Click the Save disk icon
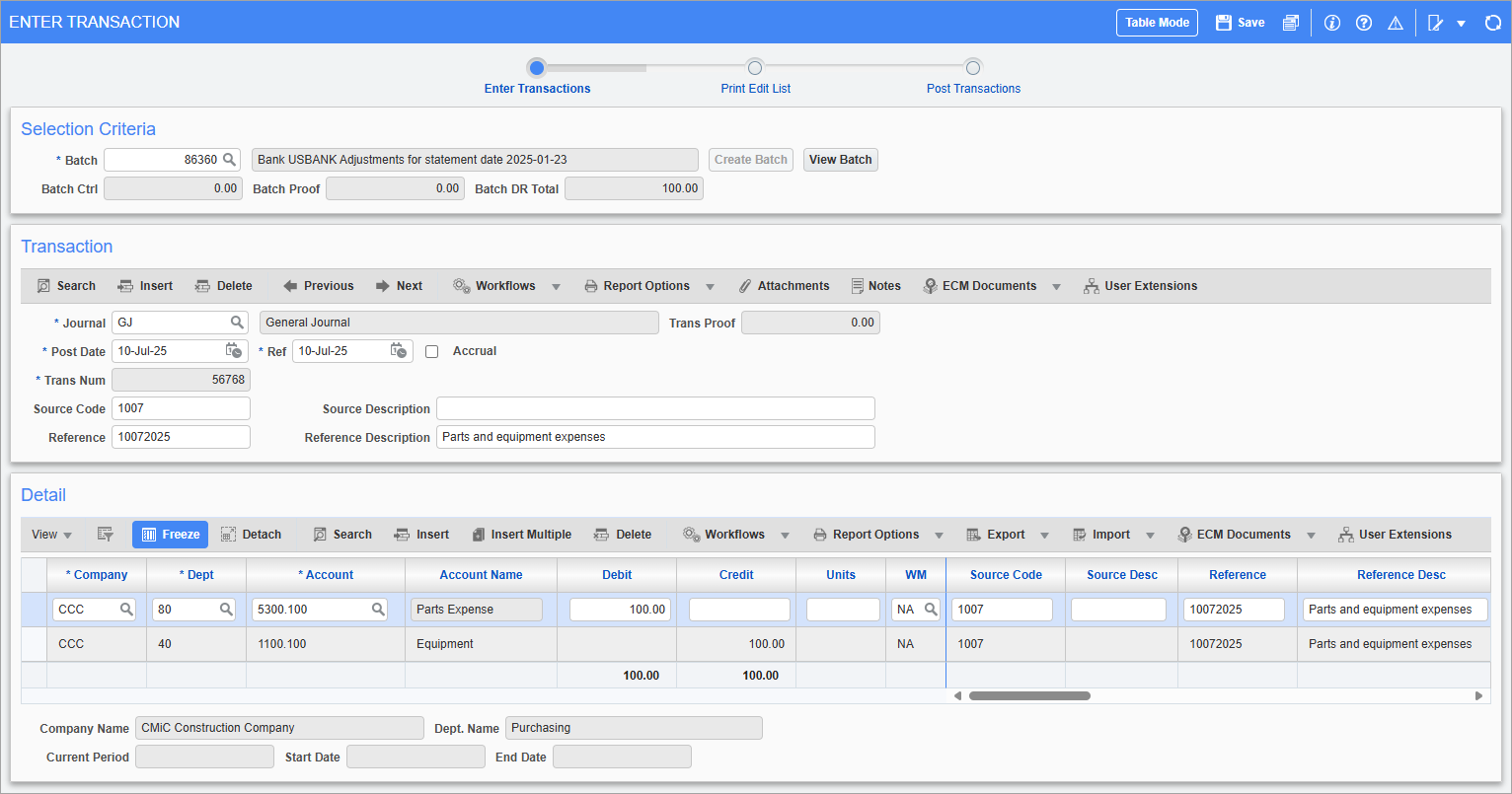 [x=1224, y=23]
